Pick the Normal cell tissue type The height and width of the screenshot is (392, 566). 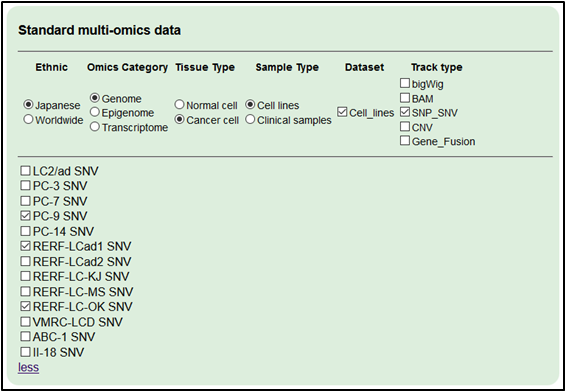pyautogui.click(x=179, y=105)
